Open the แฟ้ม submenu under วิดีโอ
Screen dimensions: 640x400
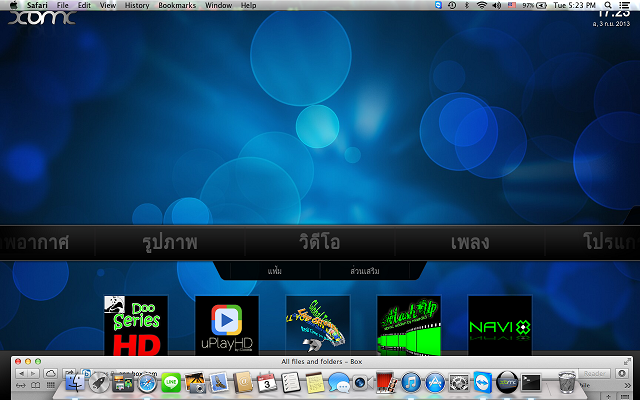(275, 271)
